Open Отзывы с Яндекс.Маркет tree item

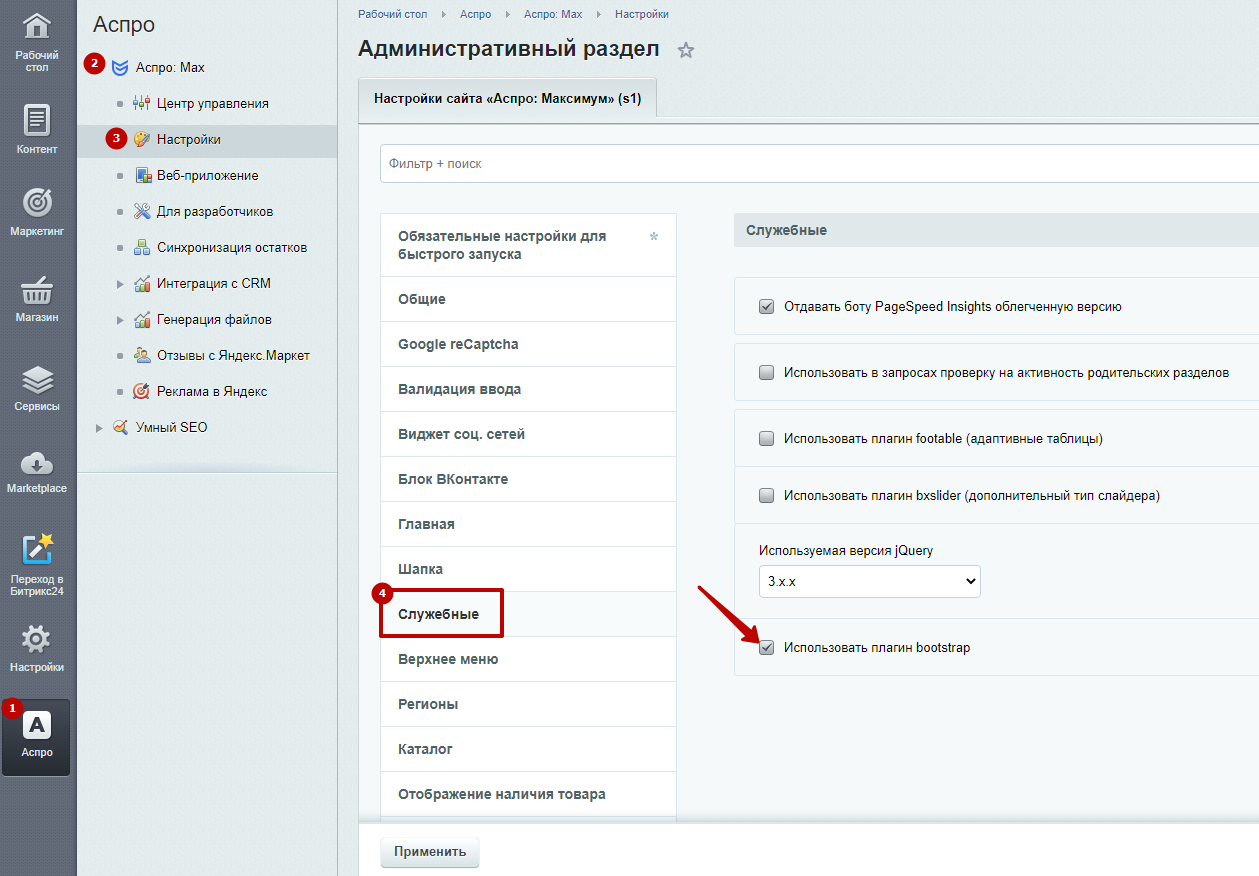coord(233,356)
